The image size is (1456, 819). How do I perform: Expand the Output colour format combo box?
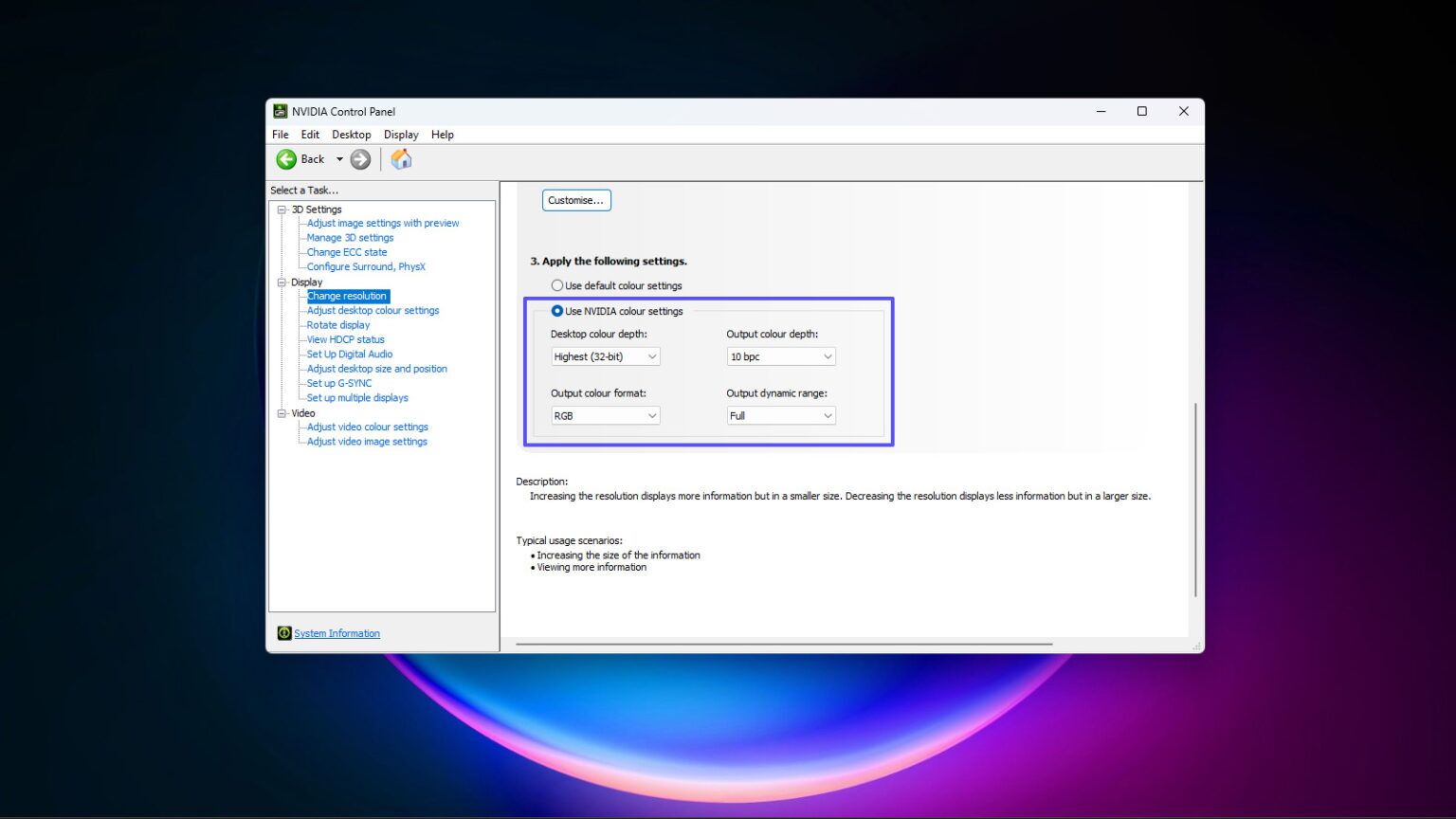(605, 415)
